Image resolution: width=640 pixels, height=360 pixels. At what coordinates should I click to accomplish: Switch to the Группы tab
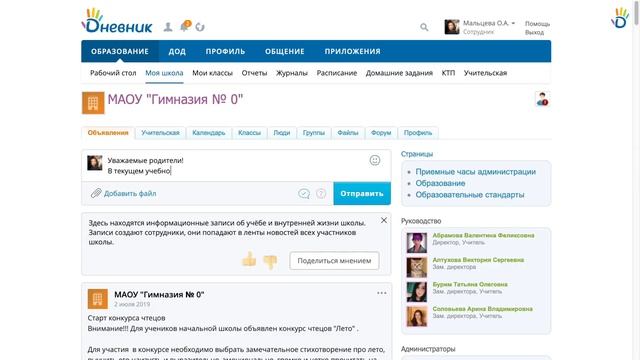coord(314,133)
